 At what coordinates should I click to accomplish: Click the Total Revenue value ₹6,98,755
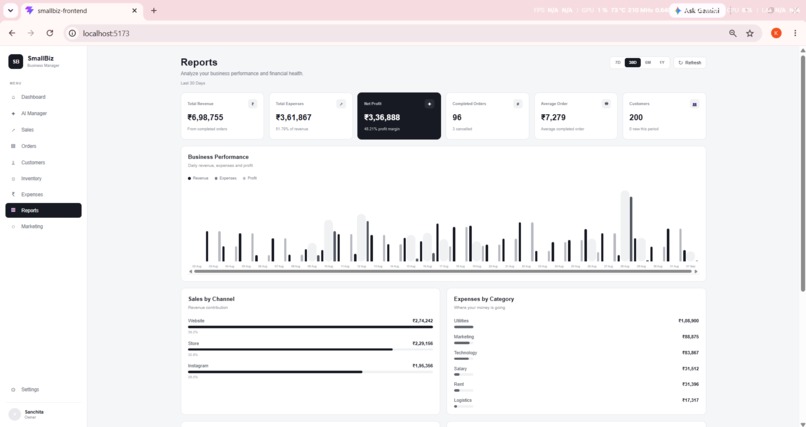click(x=205, y=117)
